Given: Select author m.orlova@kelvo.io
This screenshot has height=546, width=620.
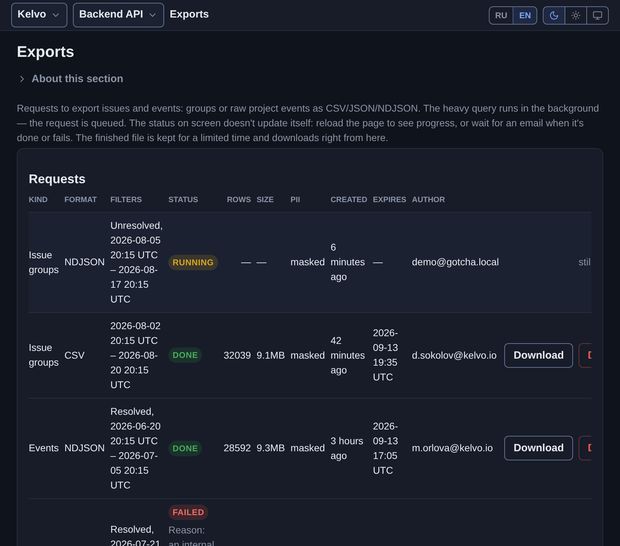Looking at the screenshot, I should point(452,448).
